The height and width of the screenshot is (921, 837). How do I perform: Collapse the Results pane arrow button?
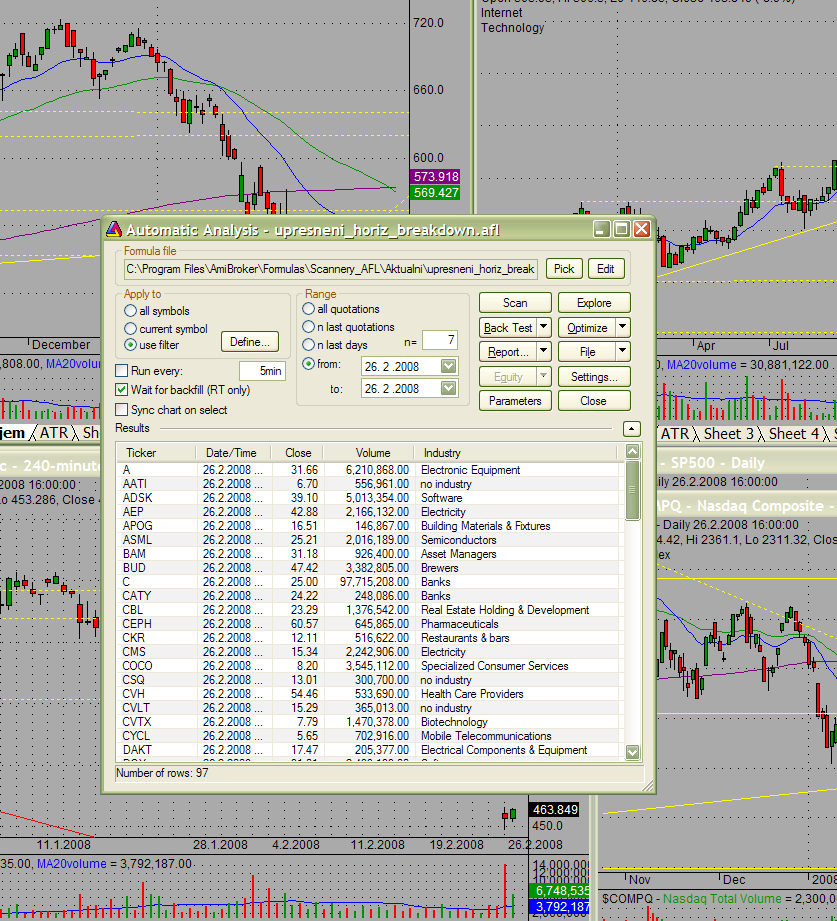[x=631, y=429]
